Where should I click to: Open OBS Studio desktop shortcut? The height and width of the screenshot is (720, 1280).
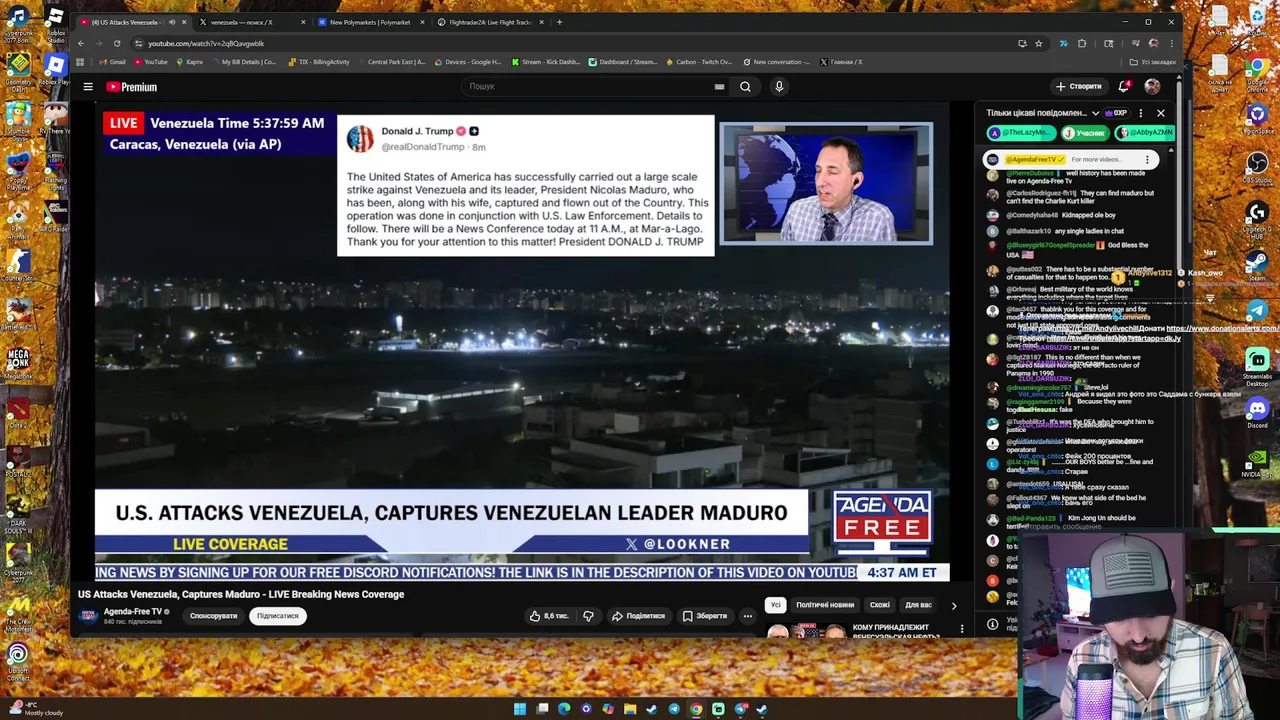[1257, 167]
